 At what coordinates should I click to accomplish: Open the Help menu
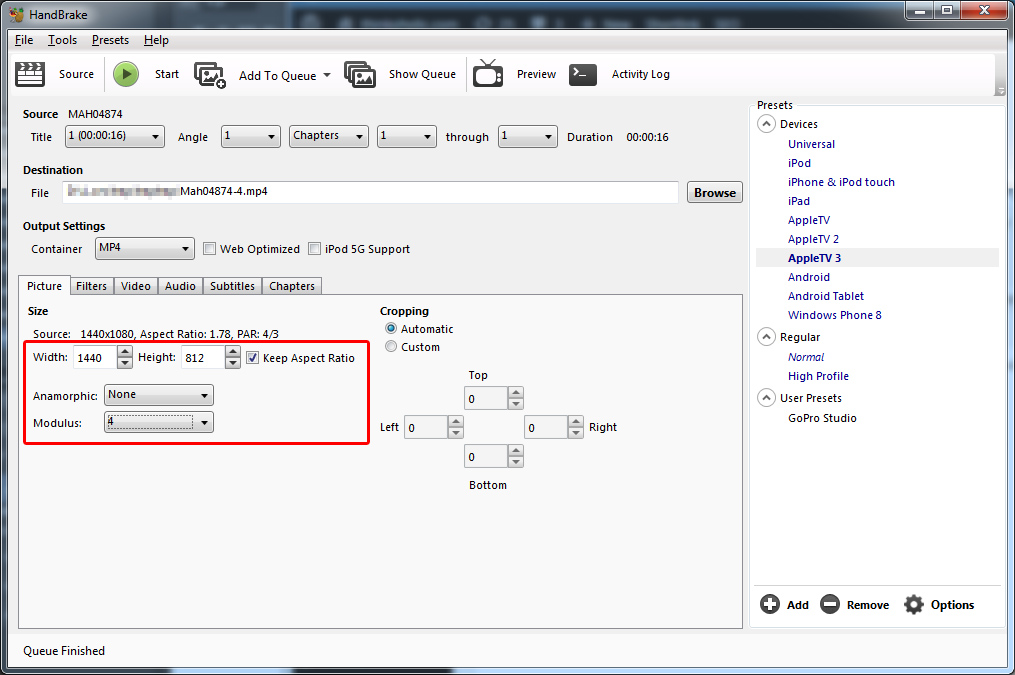[156, 40]
